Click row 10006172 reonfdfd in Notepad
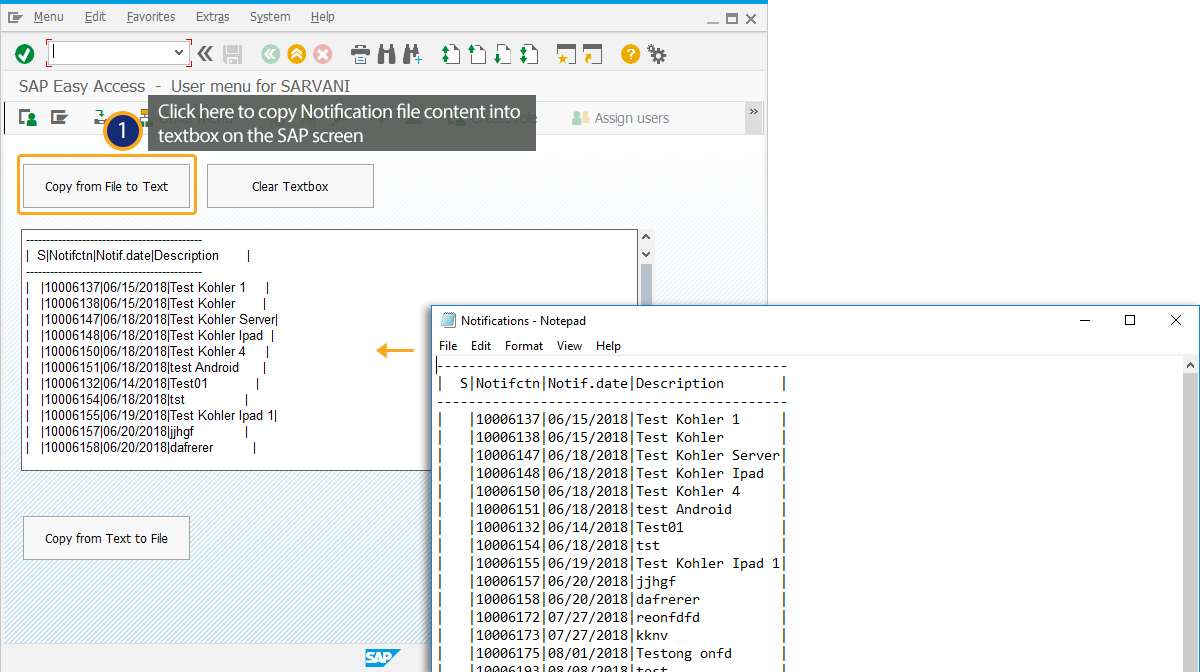The width and height of the screenshot is (1200, 672). tap(611, 617)
